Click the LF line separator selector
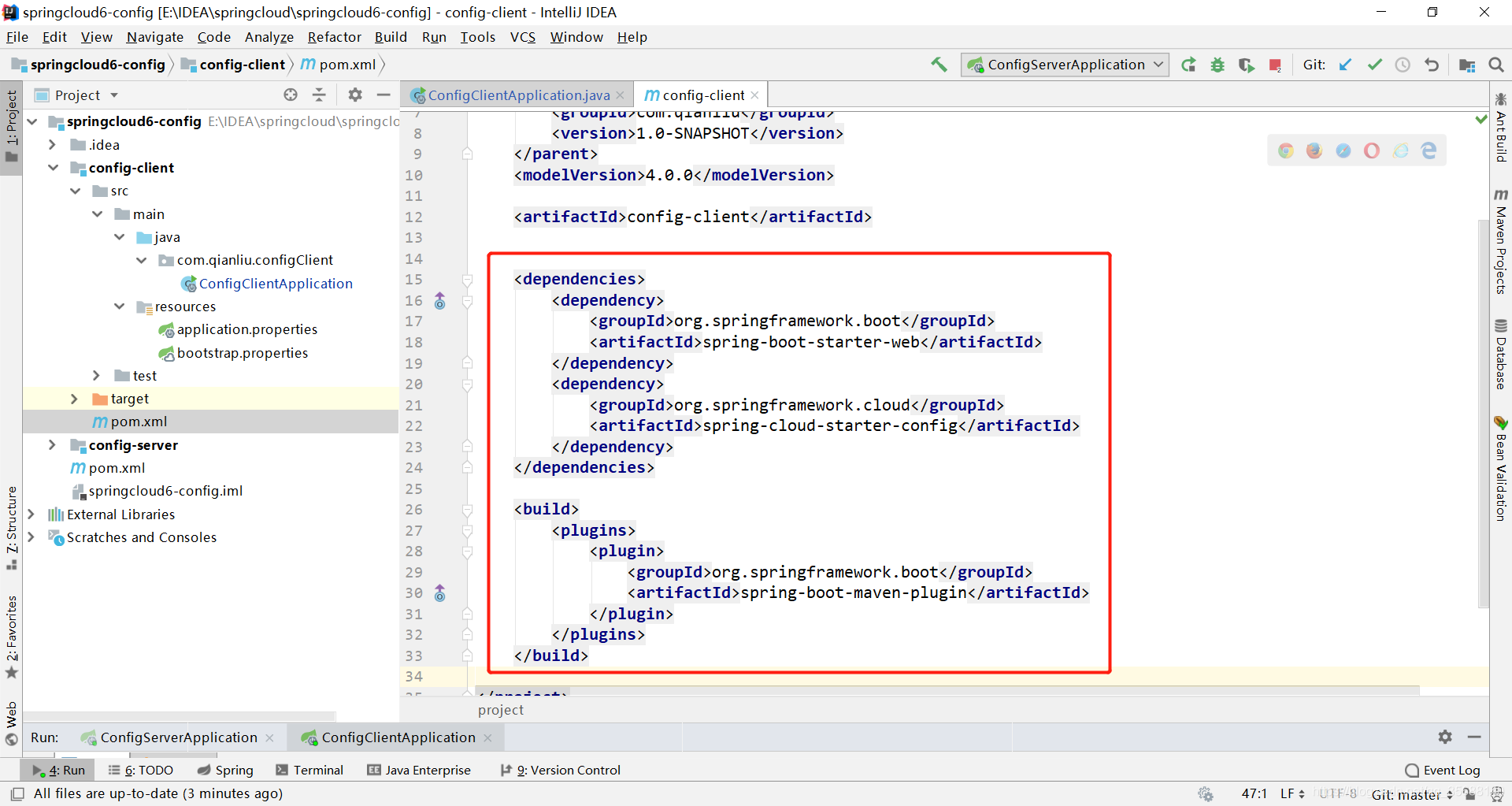Image resolution: width=1512 pixels, height=806 pixels. coord(1292,793)
